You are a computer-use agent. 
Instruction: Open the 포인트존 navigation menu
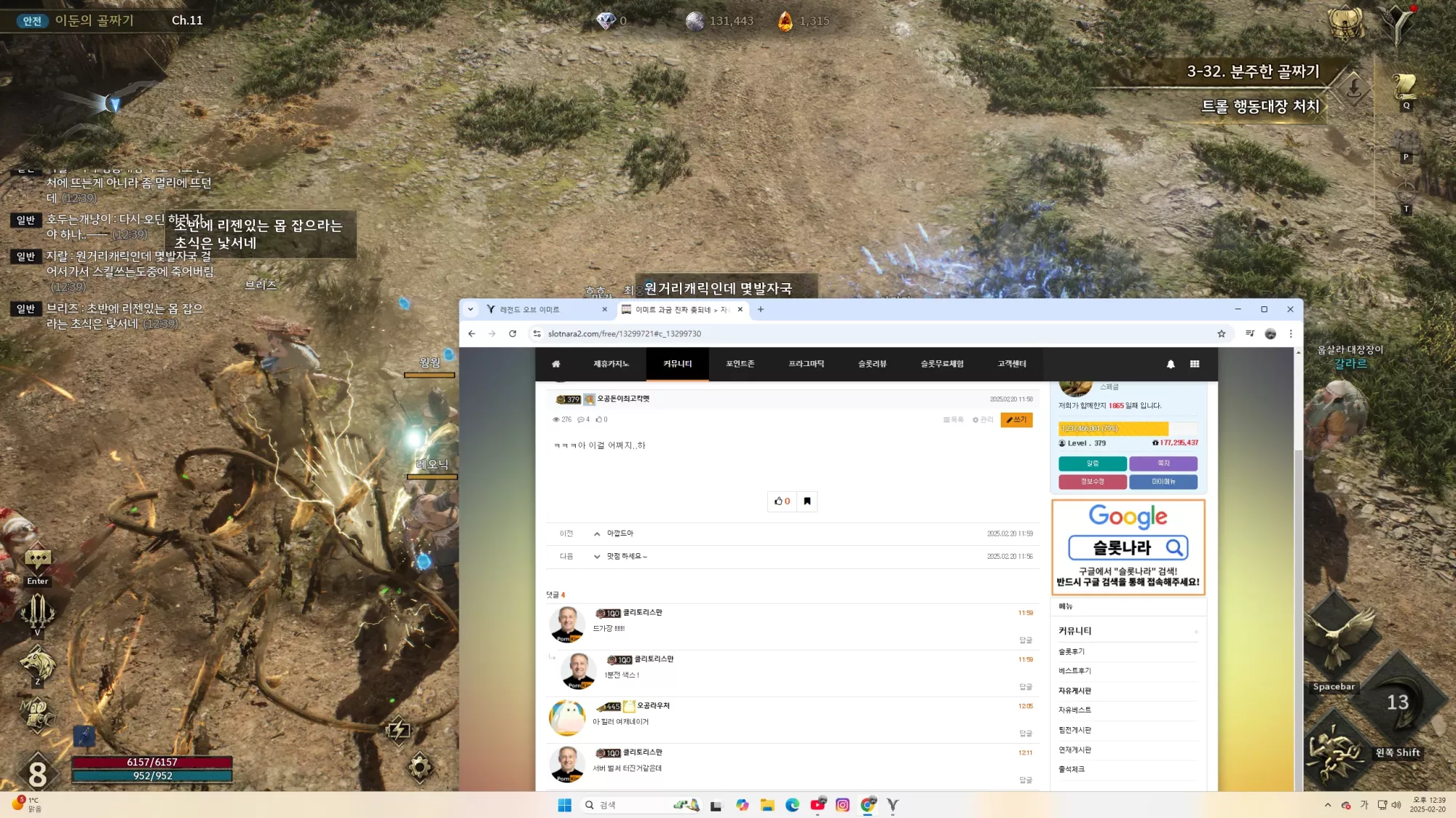pos(740,364)
